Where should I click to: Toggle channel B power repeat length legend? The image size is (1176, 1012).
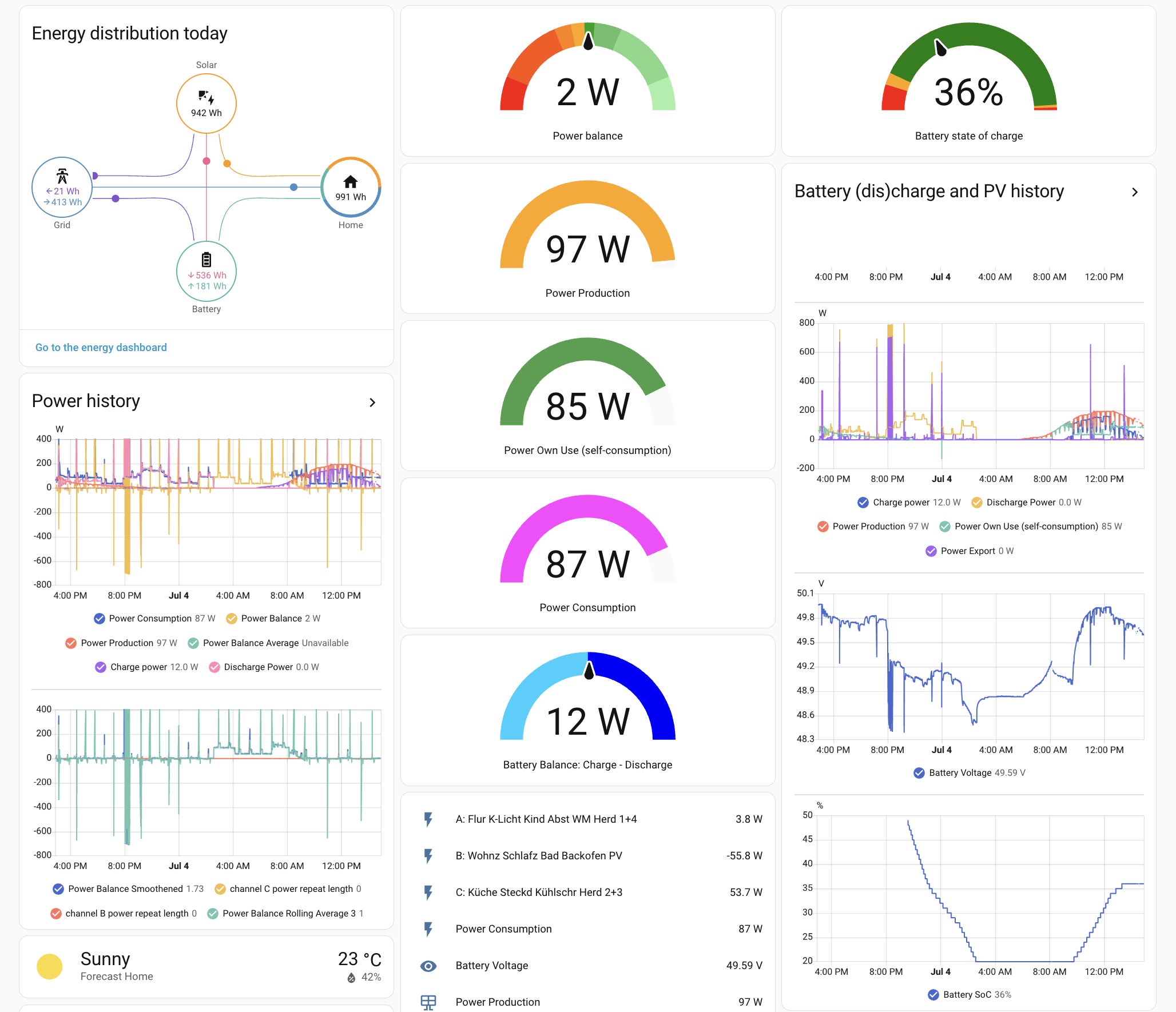click(124, 914)
